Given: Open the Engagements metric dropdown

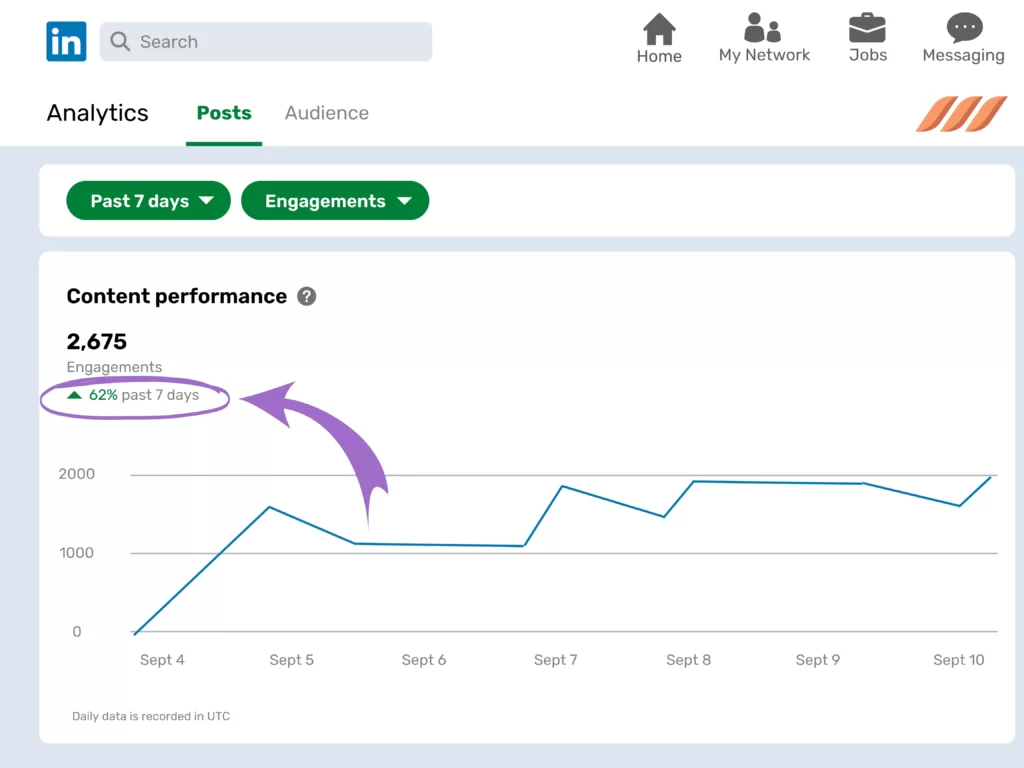Looking at the screenshot, I should pos(335,200).
